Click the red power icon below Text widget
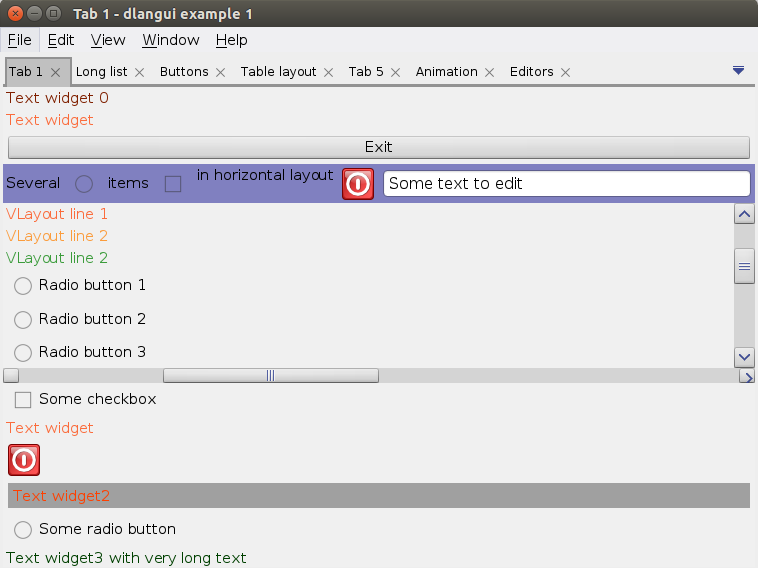The image size is (758, 568). [x=24, y=460]
